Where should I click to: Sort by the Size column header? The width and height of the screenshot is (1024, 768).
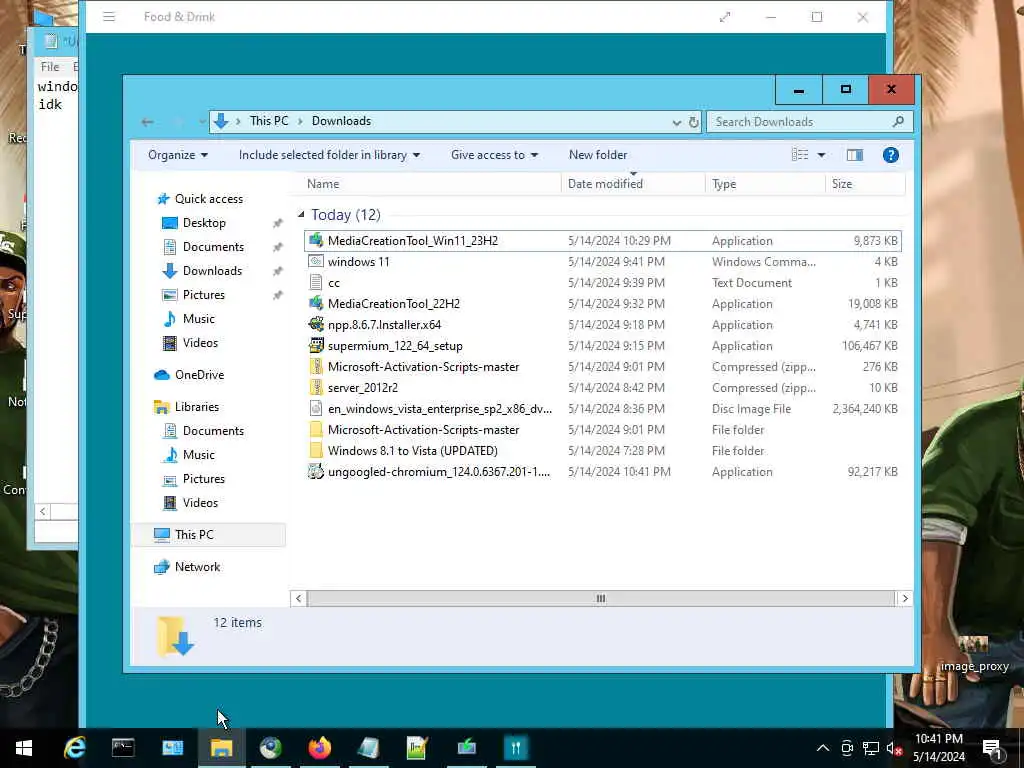(865, 184)
